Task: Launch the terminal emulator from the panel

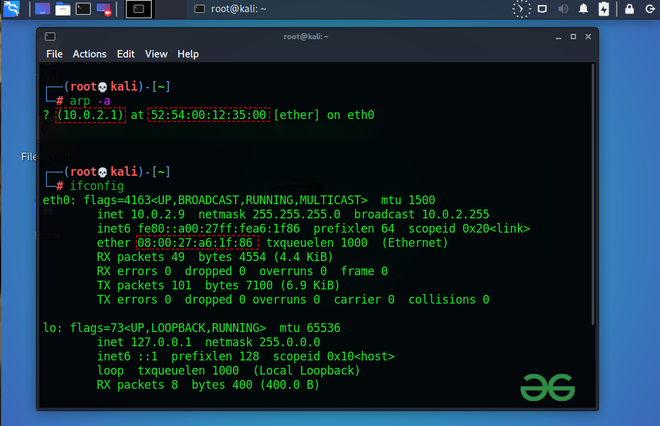Action: (84, 9)
